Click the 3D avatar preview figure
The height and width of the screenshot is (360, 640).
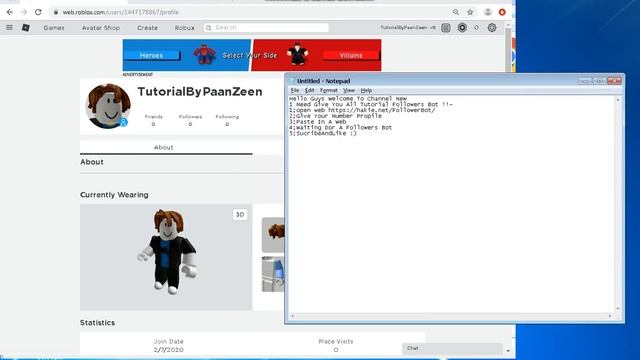(168, 252)
